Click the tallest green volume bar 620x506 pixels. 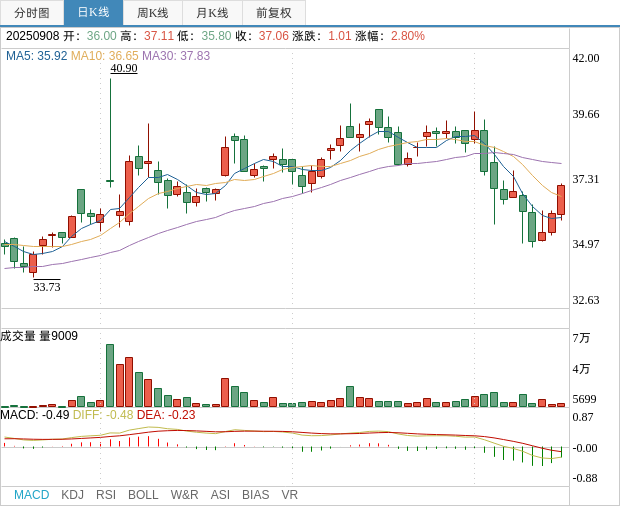click(x=110, y=376)
